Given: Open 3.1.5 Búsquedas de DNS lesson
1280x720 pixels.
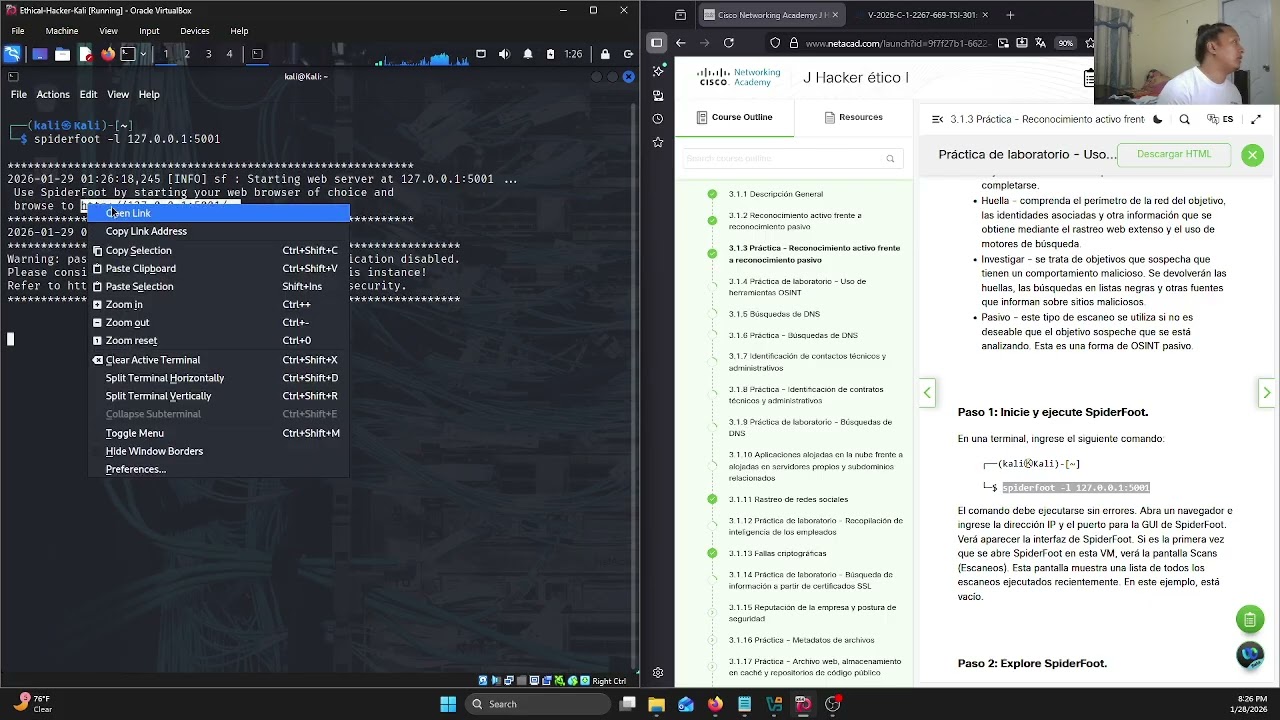Looking at the screenshot, I should (774, 314).
